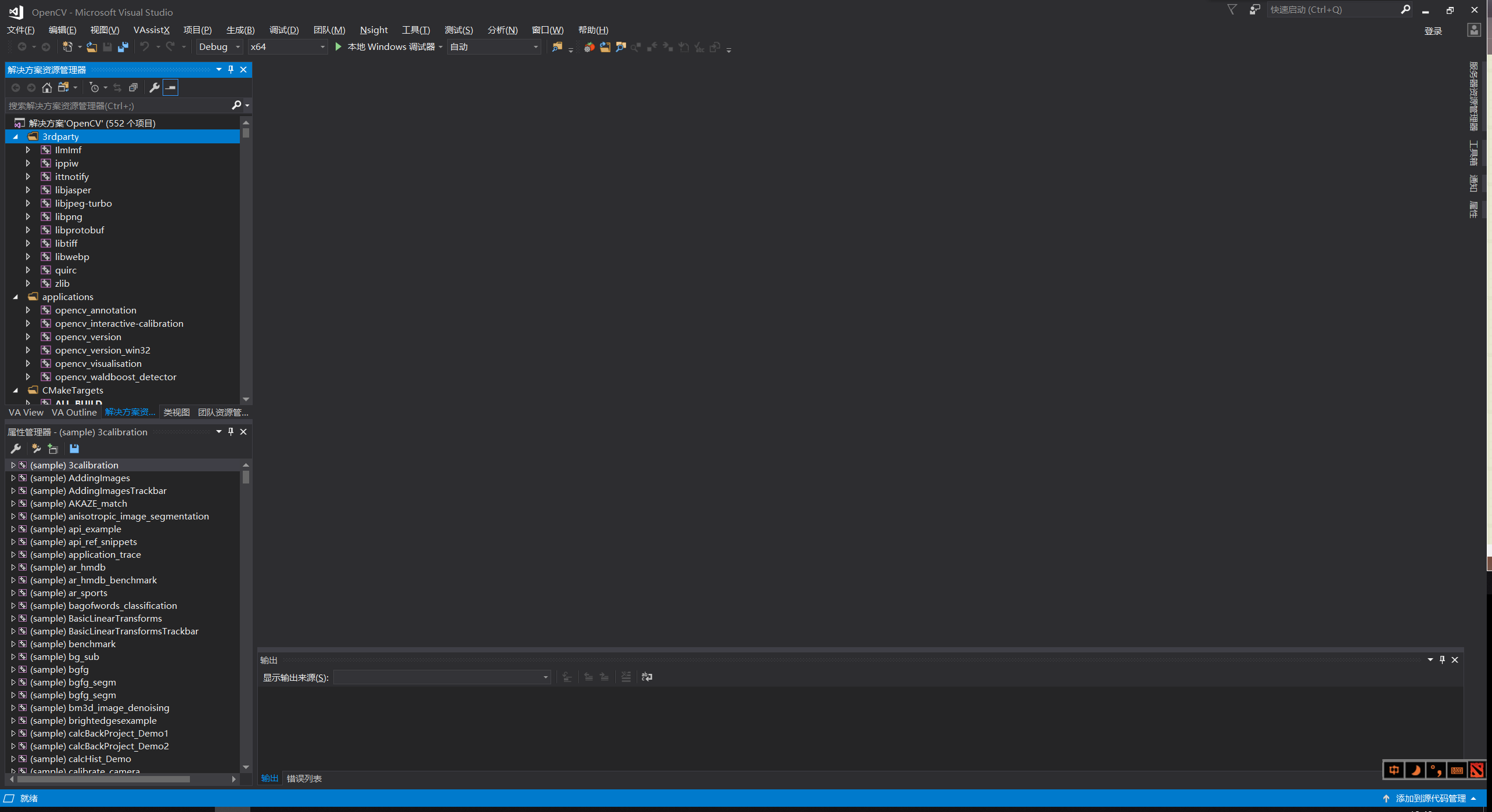
Task: Click the Solution Explorer Home icon
Action: coord(47,88)
